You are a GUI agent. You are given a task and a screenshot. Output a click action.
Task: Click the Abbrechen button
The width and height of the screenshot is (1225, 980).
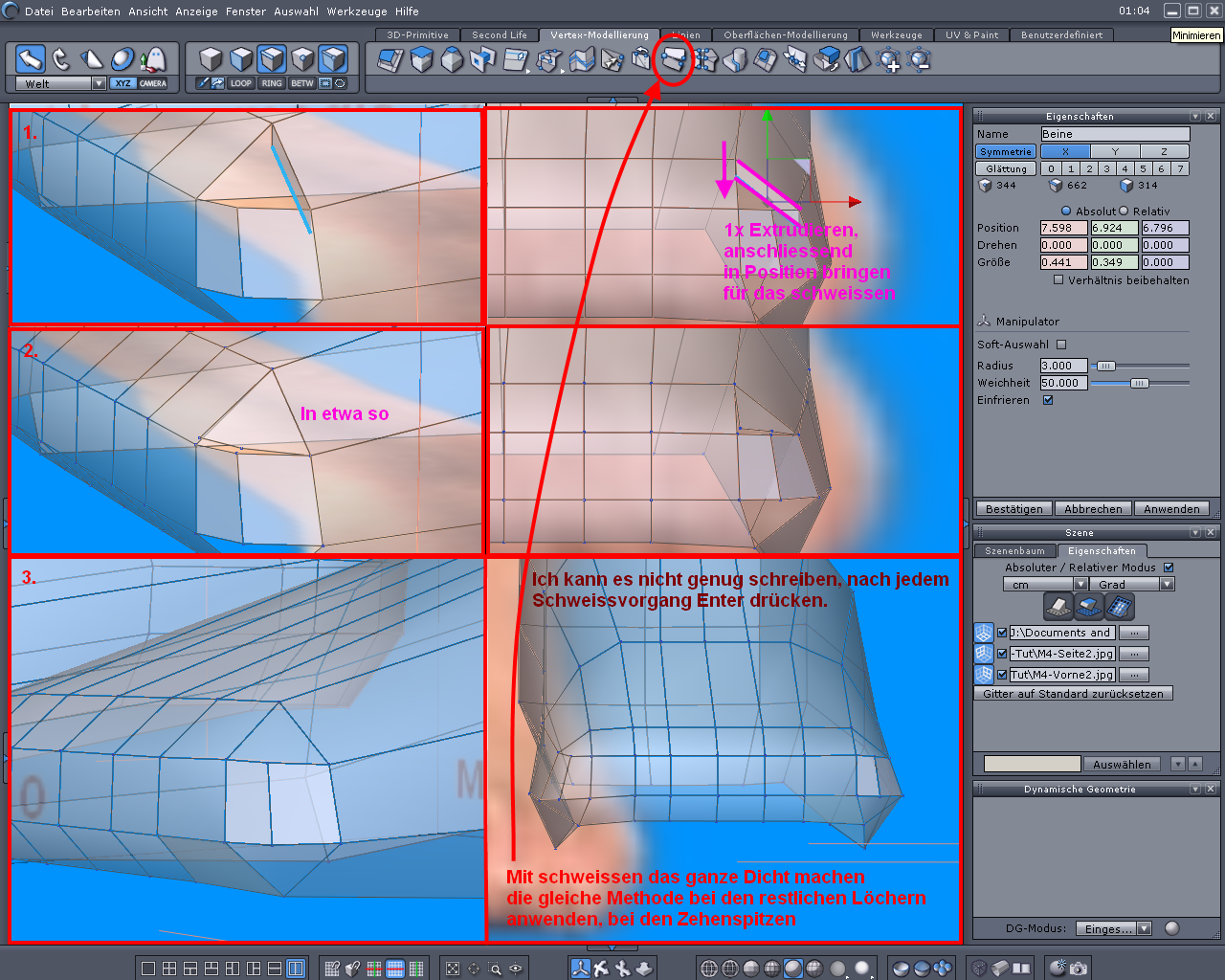1093,509
